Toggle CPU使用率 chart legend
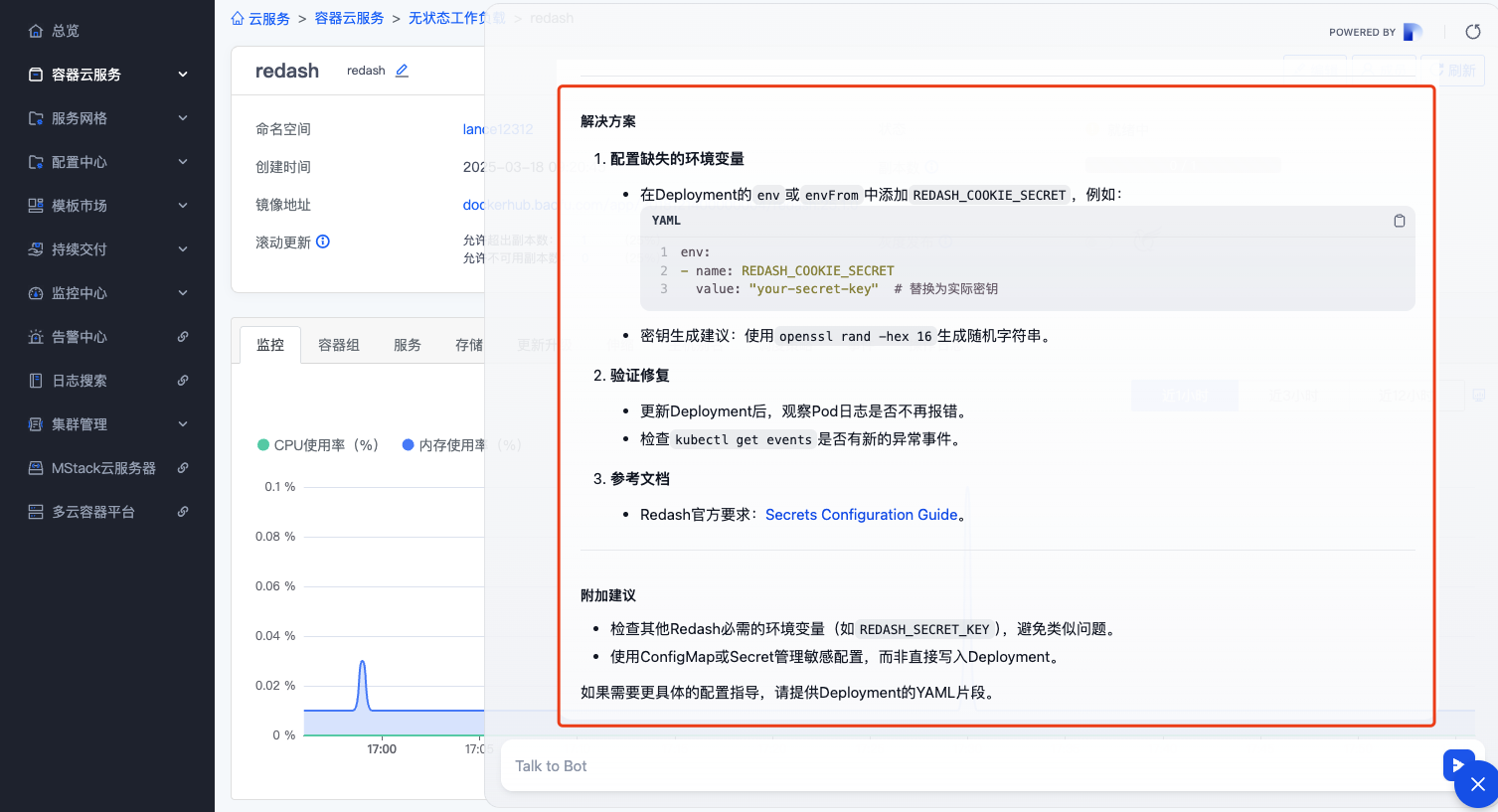 [318, 445]
